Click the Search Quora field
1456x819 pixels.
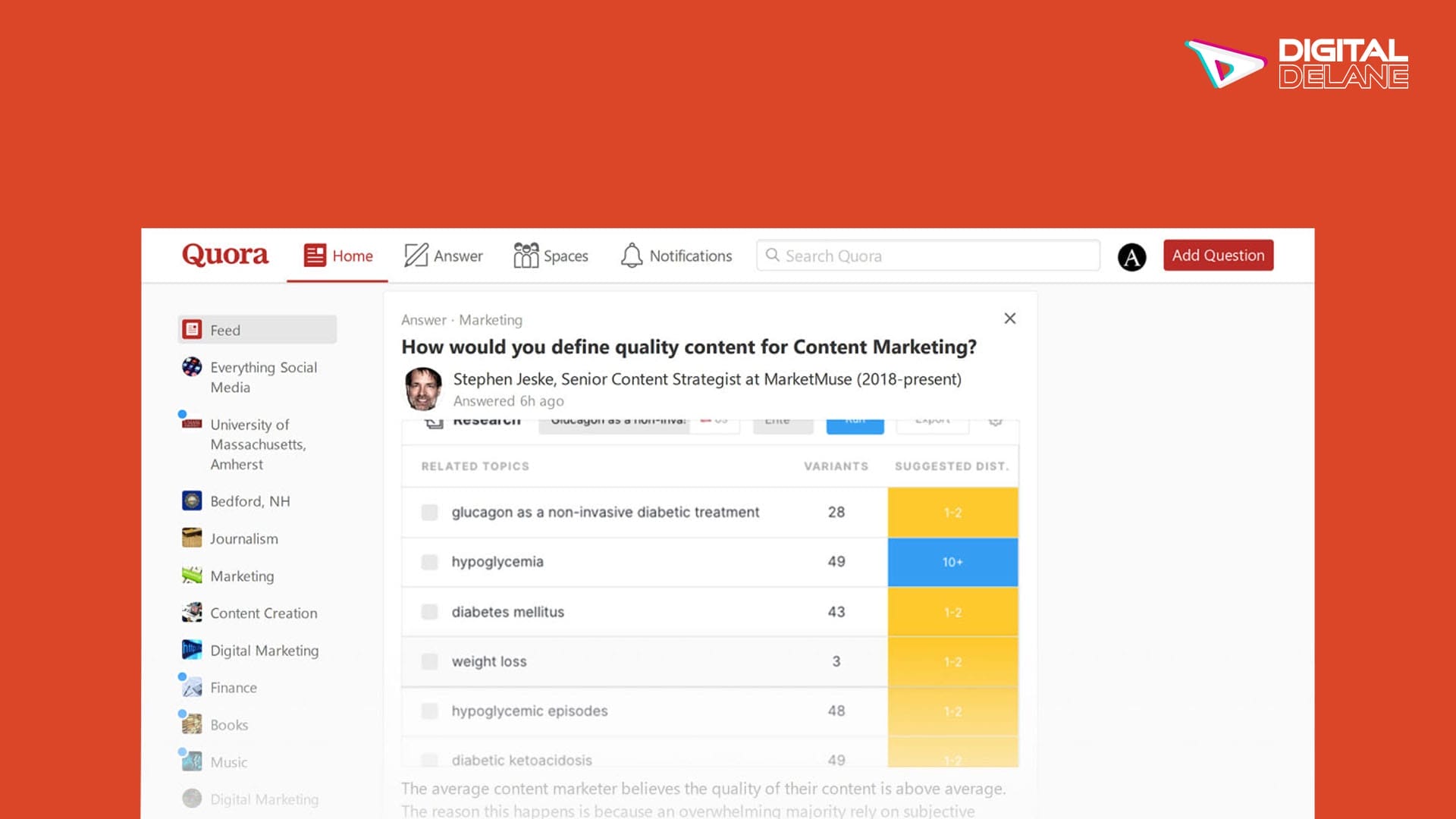click(x=928, y=256)
